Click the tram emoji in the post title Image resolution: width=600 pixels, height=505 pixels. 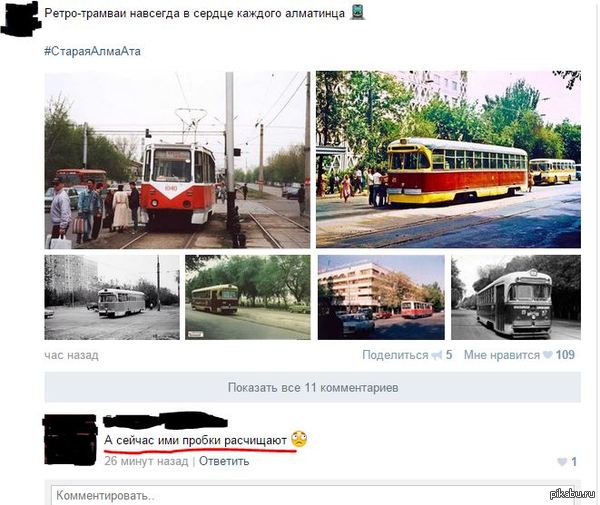(357, 12)
